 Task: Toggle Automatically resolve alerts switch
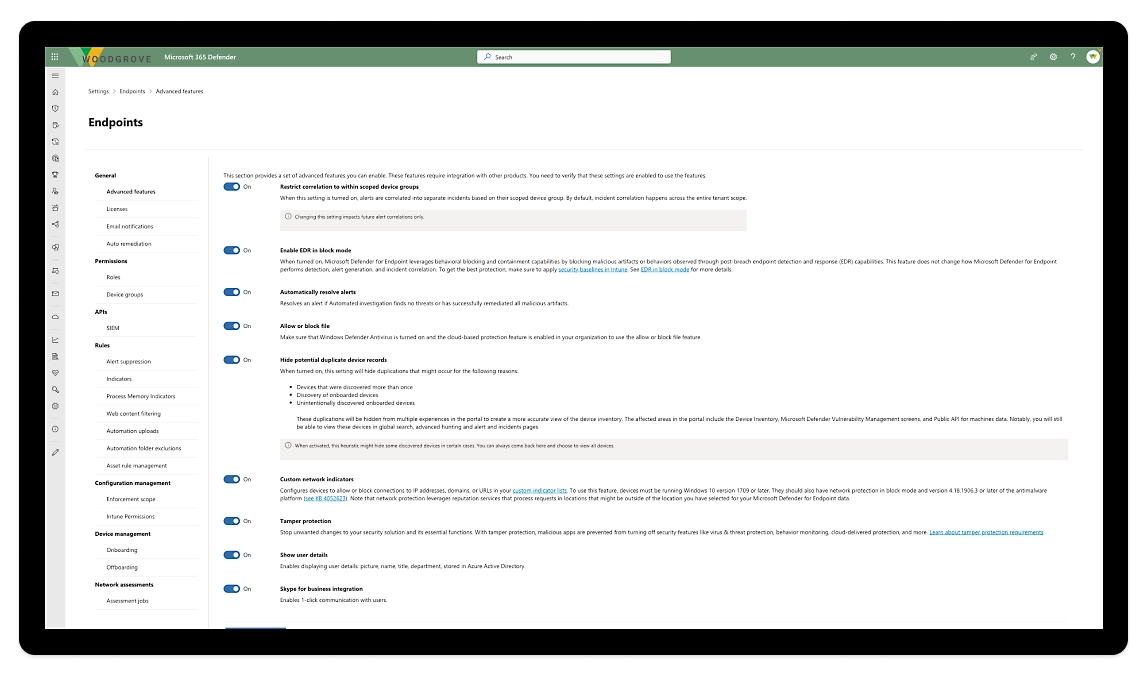(232, 292)
